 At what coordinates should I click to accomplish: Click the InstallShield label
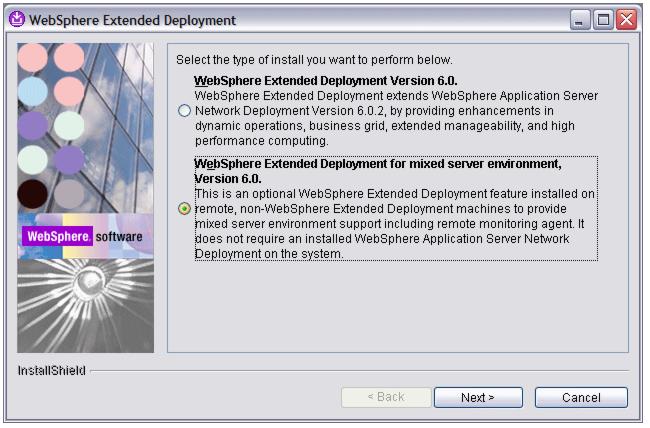coord(51,370)
